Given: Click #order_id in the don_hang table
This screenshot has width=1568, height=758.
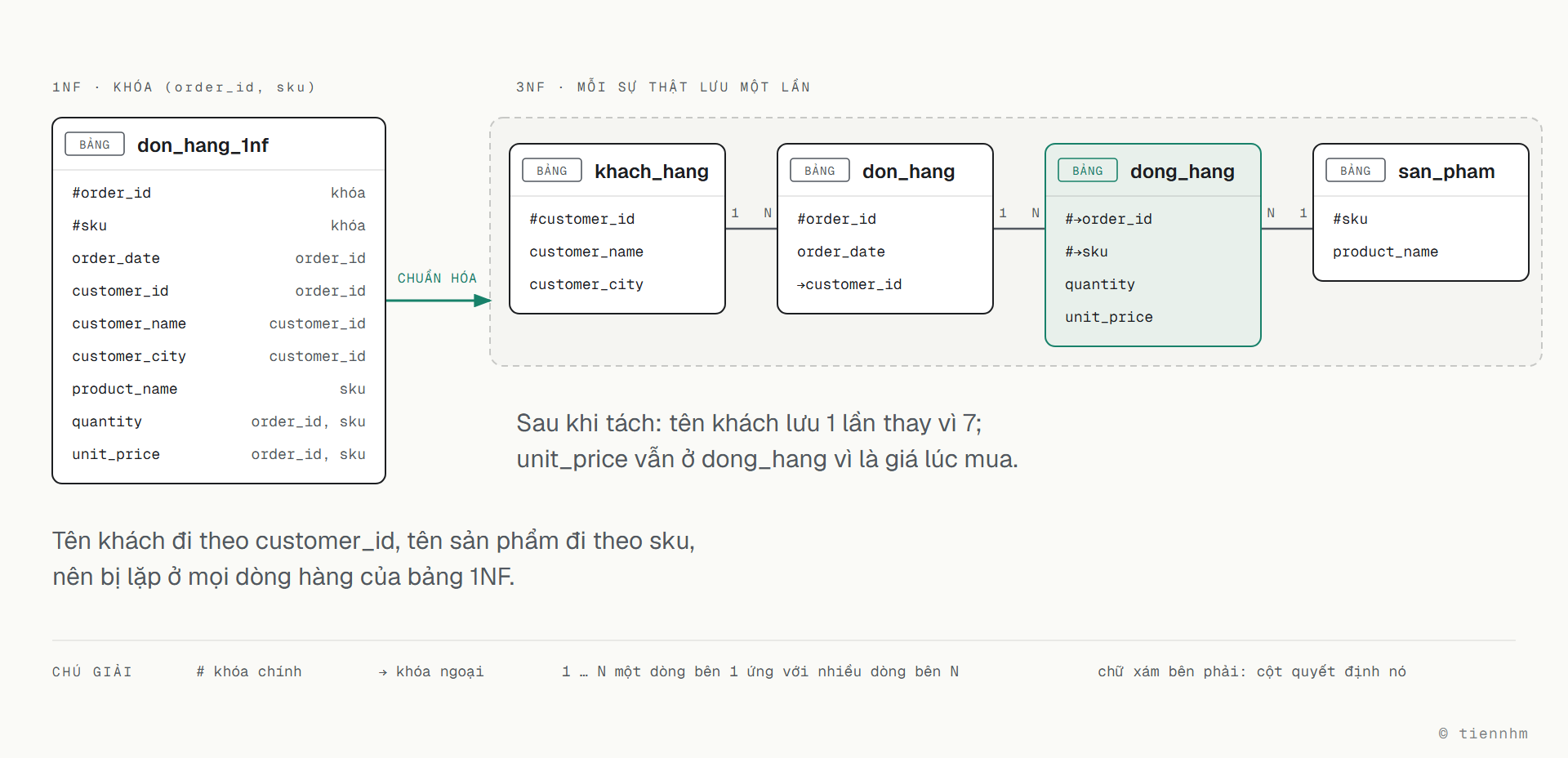Looking at the screenshot, I should (836, 219).
